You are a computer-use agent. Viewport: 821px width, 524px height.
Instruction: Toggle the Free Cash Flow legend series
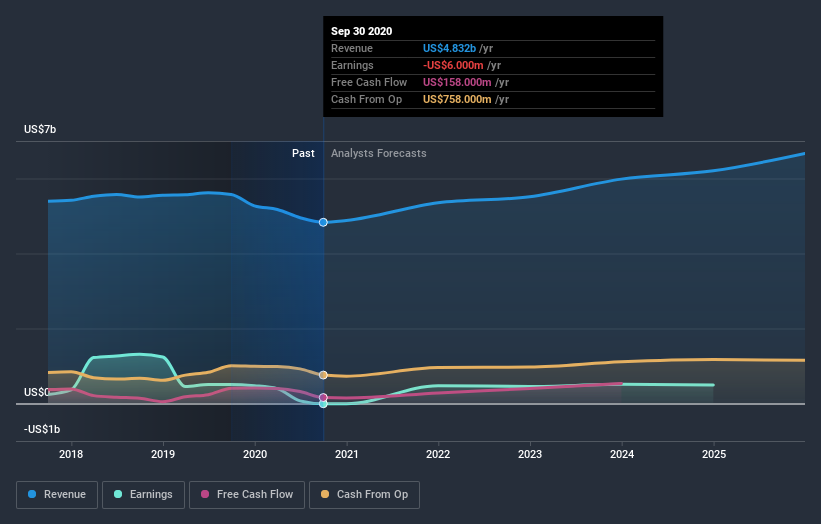tap(247, 495)
